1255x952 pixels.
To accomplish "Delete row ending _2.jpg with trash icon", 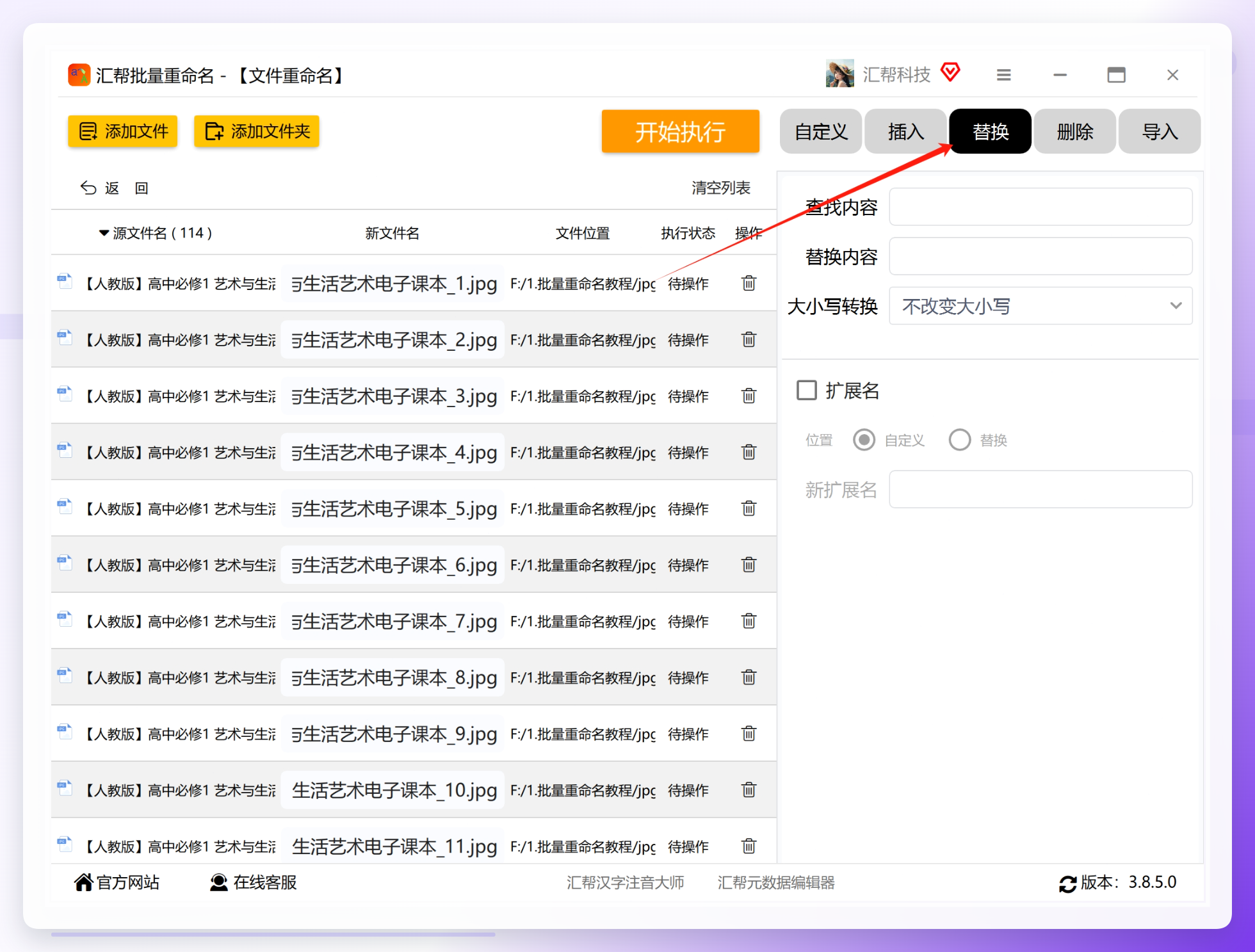I will (x=749, y=339).
